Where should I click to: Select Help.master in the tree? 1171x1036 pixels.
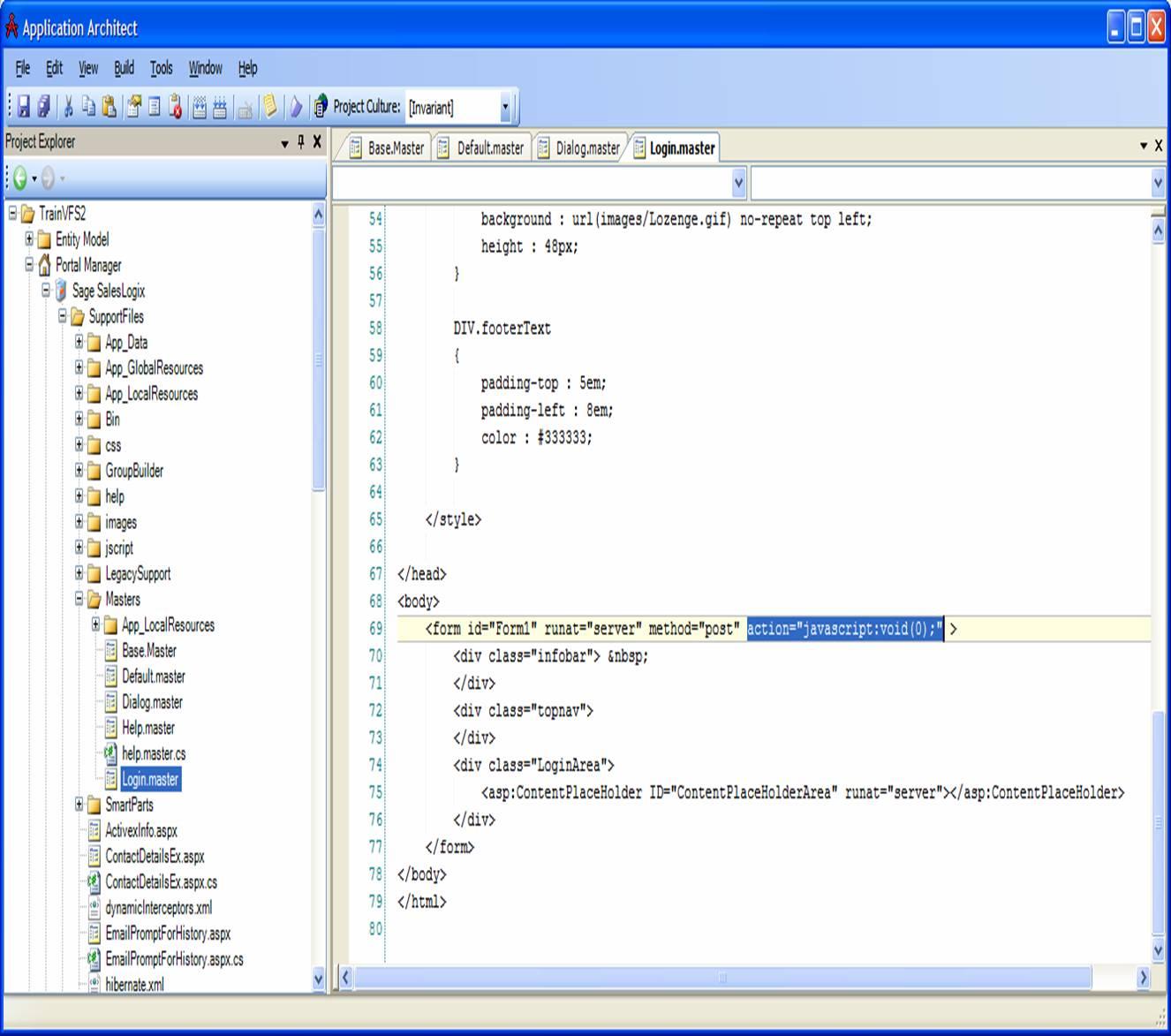[x=148, y=728]
